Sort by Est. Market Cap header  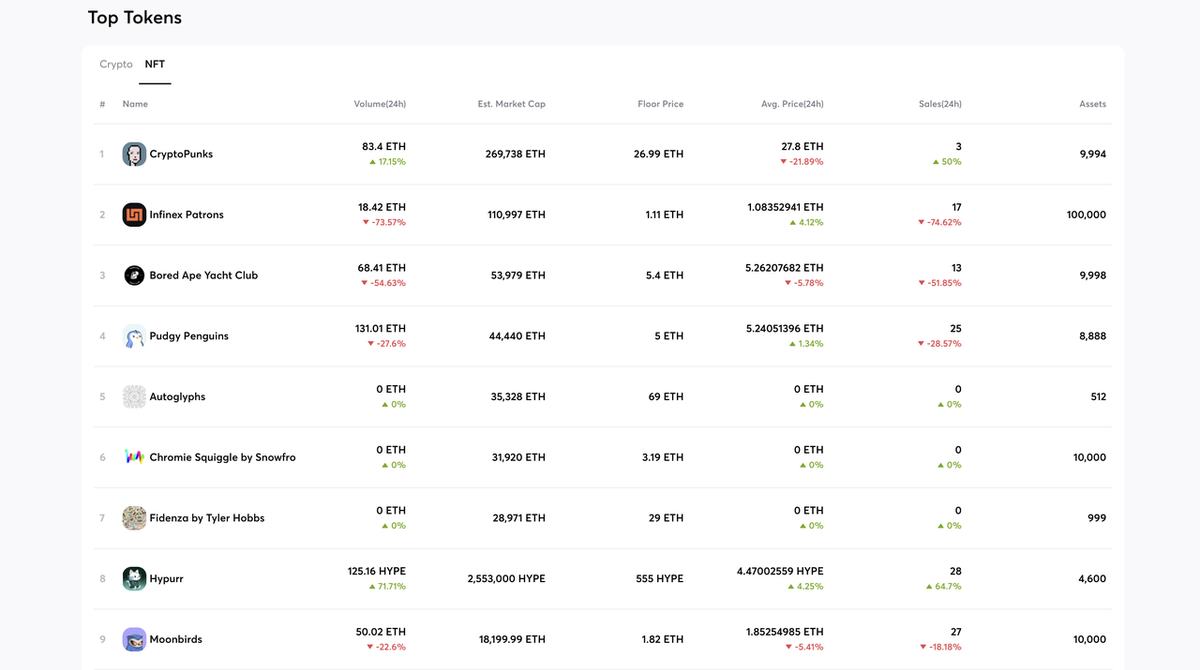click(512, 104)
